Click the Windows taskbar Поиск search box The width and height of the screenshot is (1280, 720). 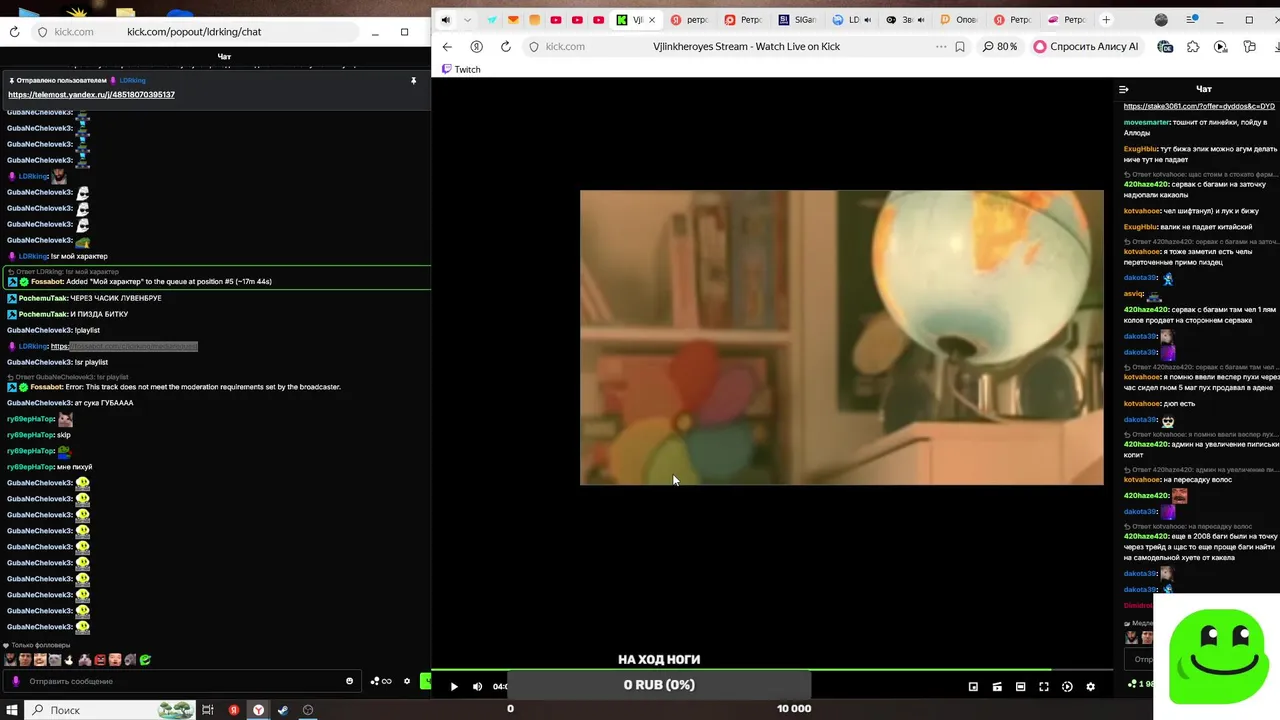(x=110, y=710)
